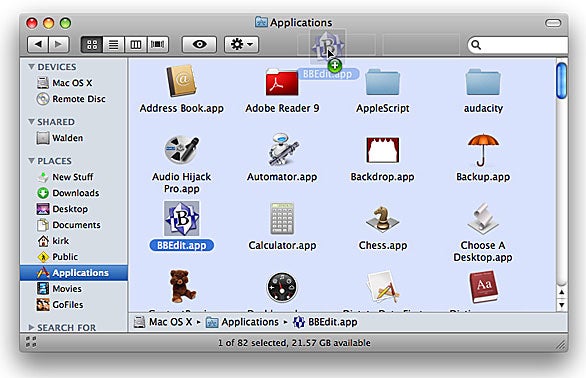Click the Calculator.app file name
The width and height of the screenshot is (586, 378).
(282, 245)
